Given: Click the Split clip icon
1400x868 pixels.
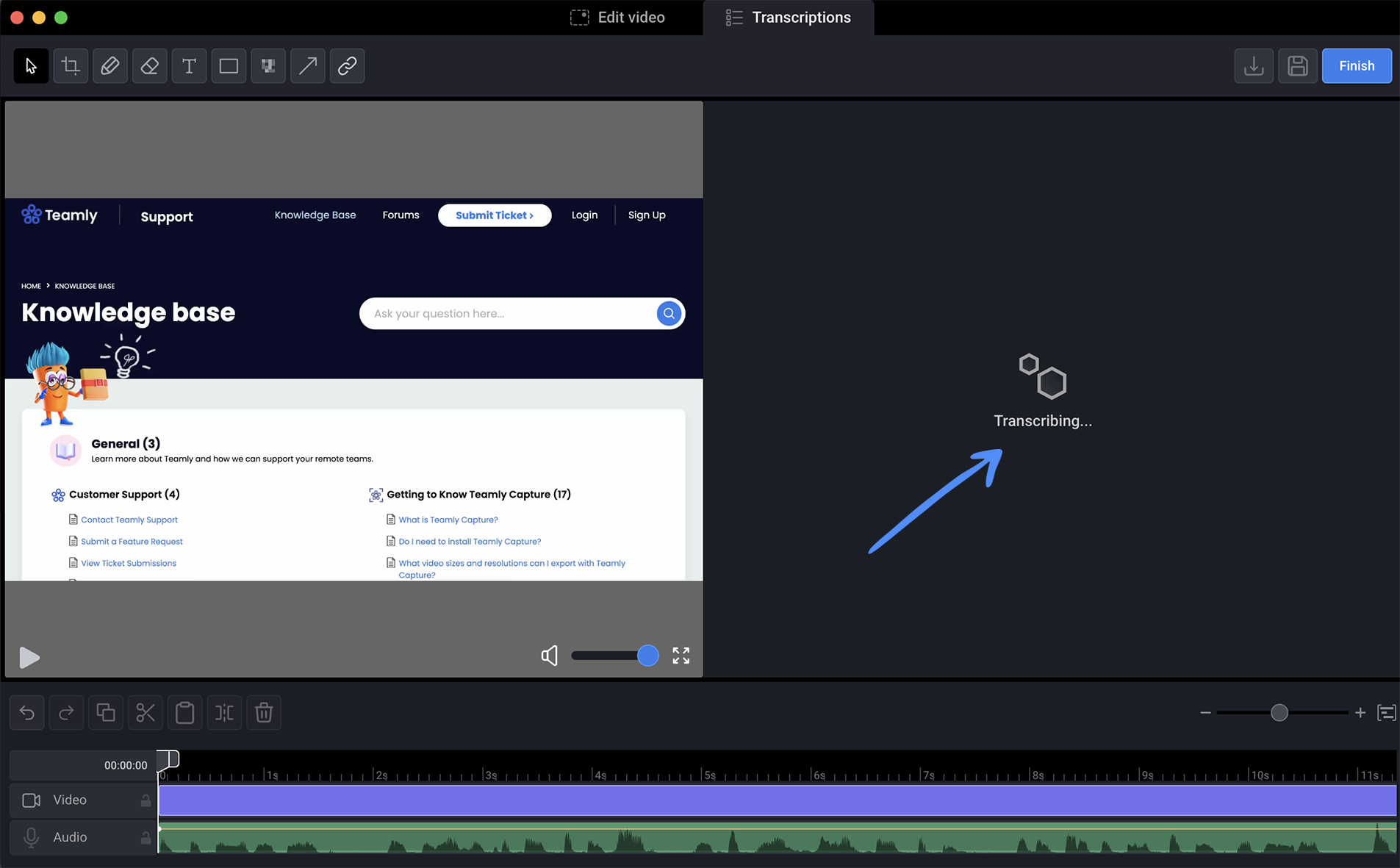Looking at the screenshot, I should coord(224,713).
